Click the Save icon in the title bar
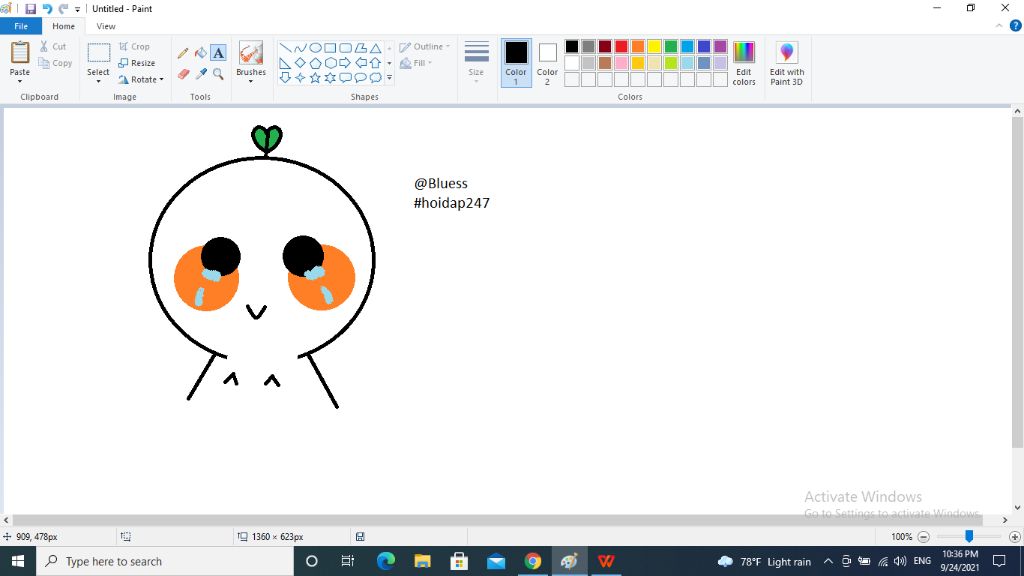This screenshot has width=1024, height=576. click(30, 8)
